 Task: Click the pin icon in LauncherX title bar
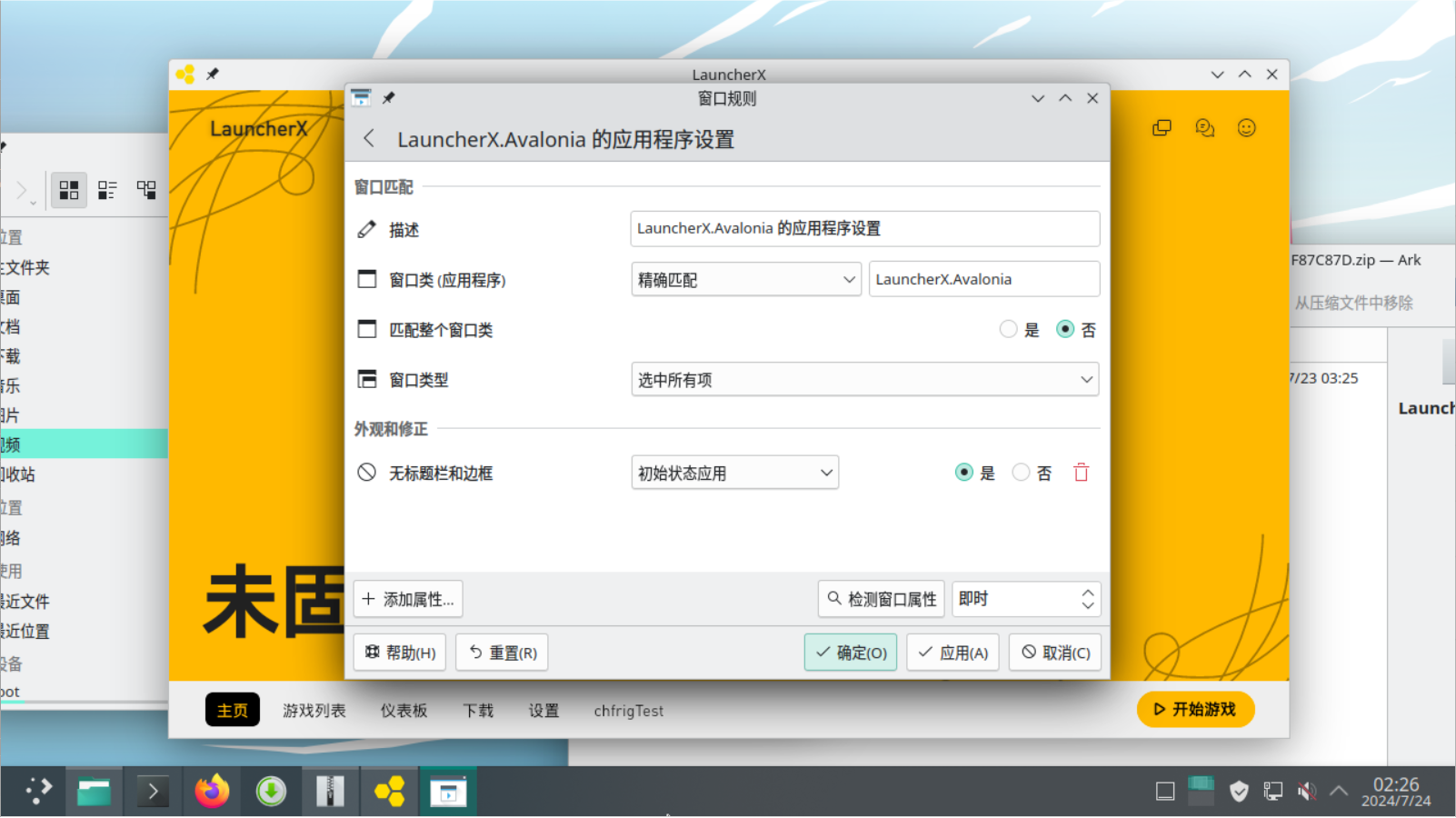[213, 74]
